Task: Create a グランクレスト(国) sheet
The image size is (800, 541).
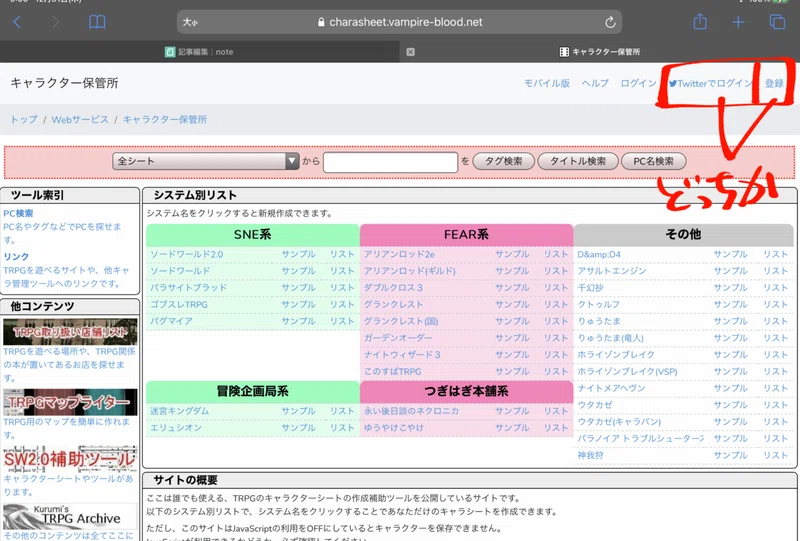Action: [x=401, y=321]
